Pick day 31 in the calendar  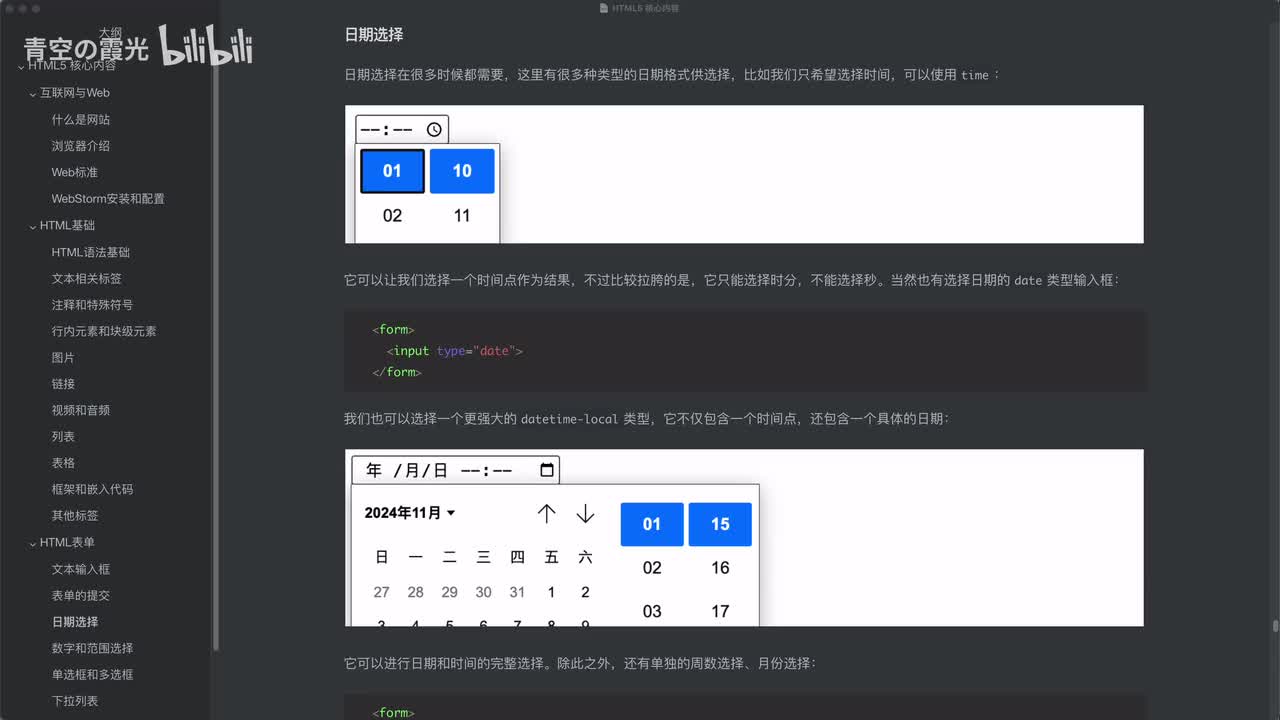point(517,592)
